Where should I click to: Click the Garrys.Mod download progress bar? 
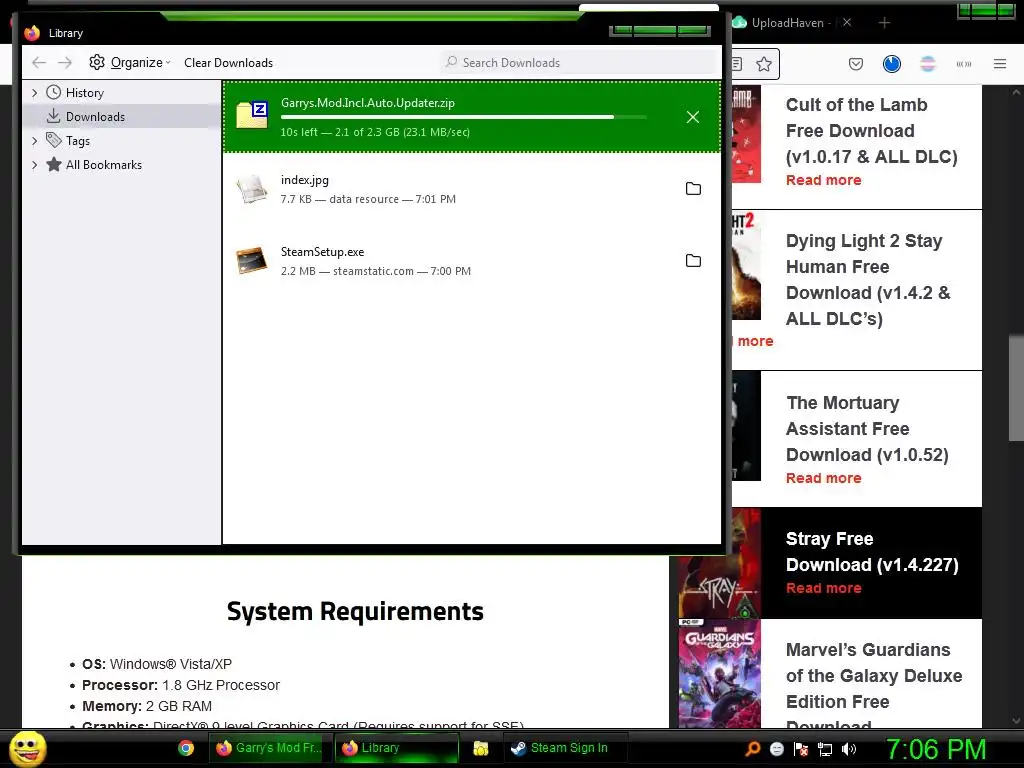point(464,117)
